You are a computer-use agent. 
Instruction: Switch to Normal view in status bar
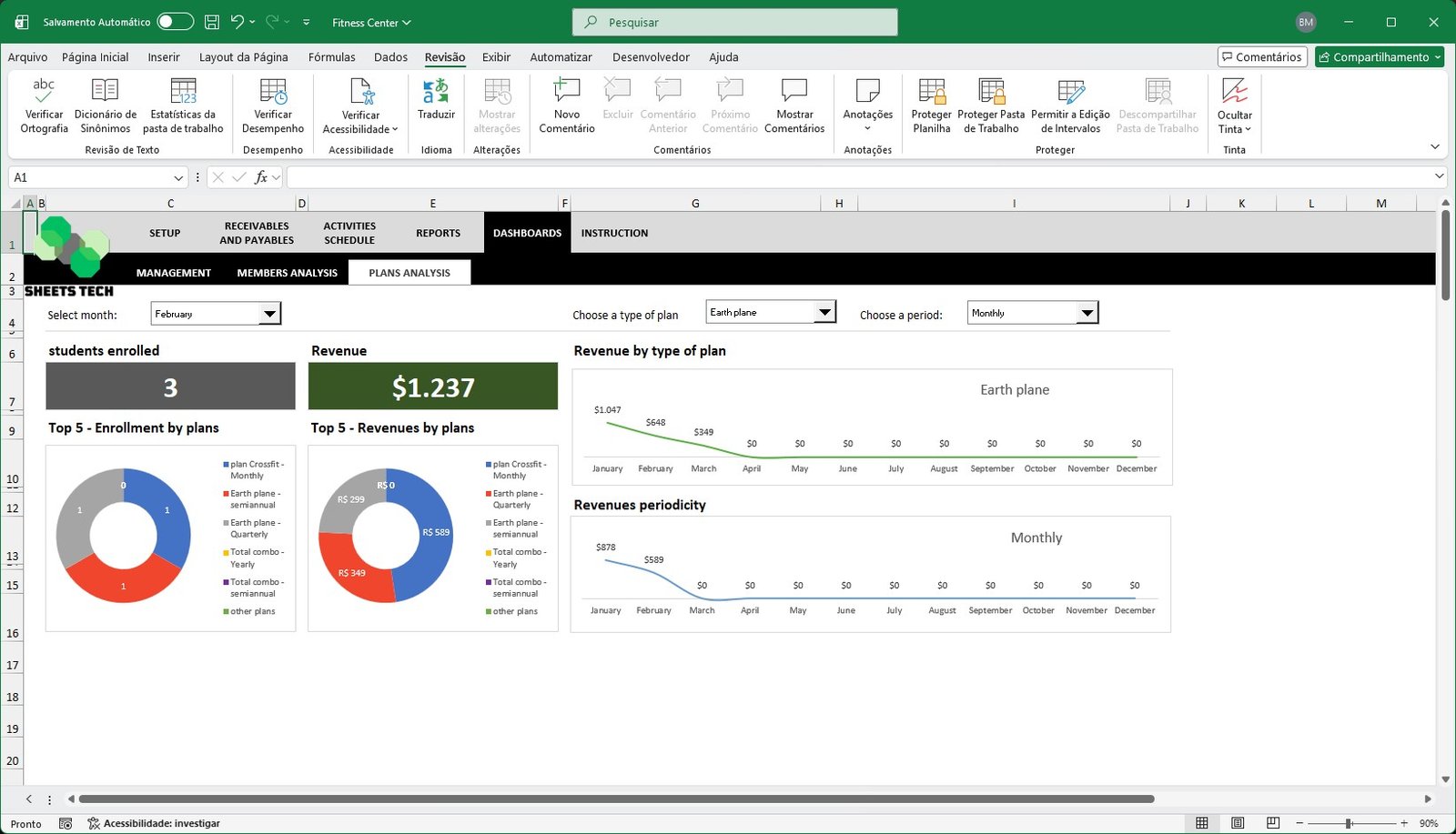[1202, 823]
